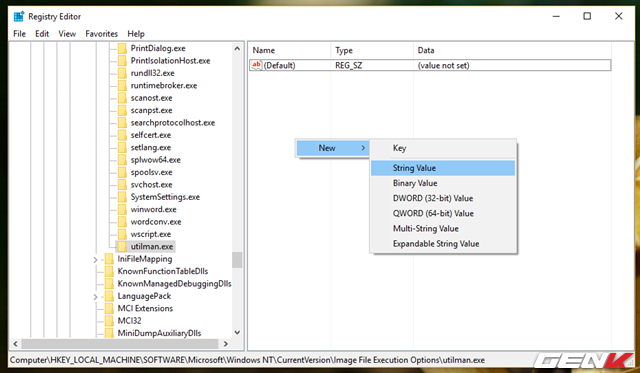The image size is (640, 373).
Task: Click the wordconv.exe folder icon
Action: click(x=122, y=222)
